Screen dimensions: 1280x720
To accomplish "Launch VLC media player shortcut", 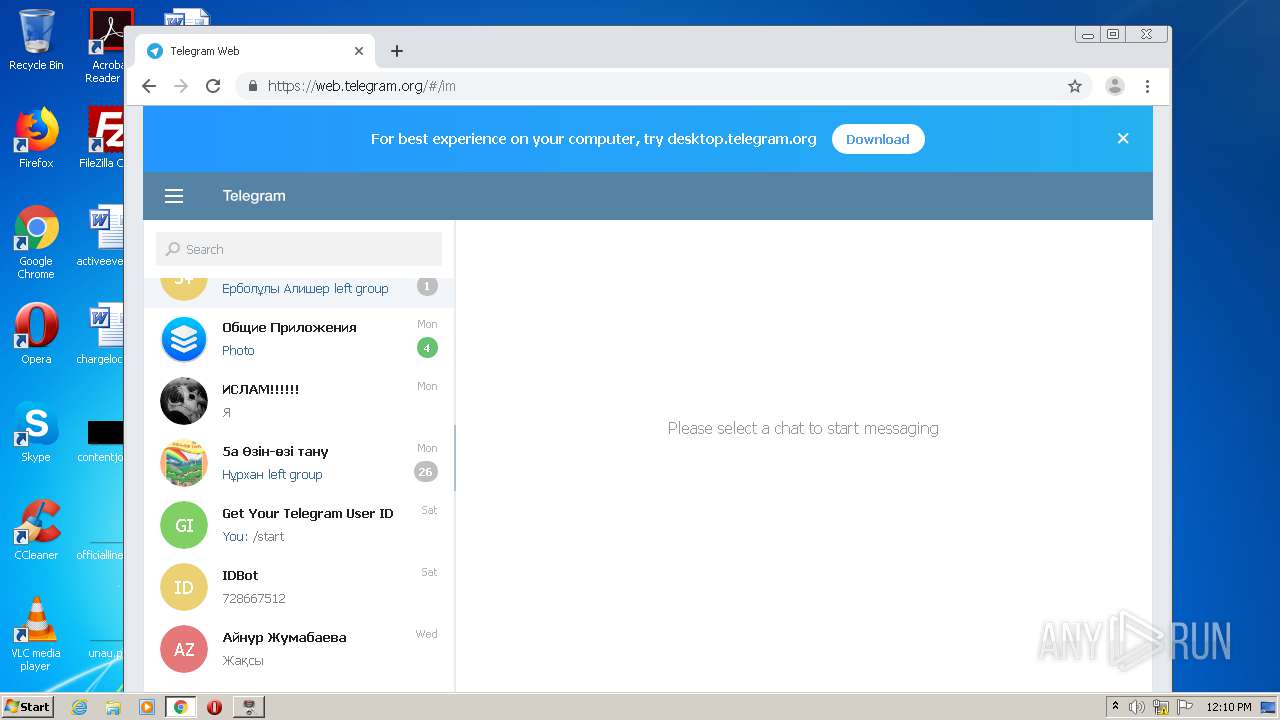I will point(36,635).
